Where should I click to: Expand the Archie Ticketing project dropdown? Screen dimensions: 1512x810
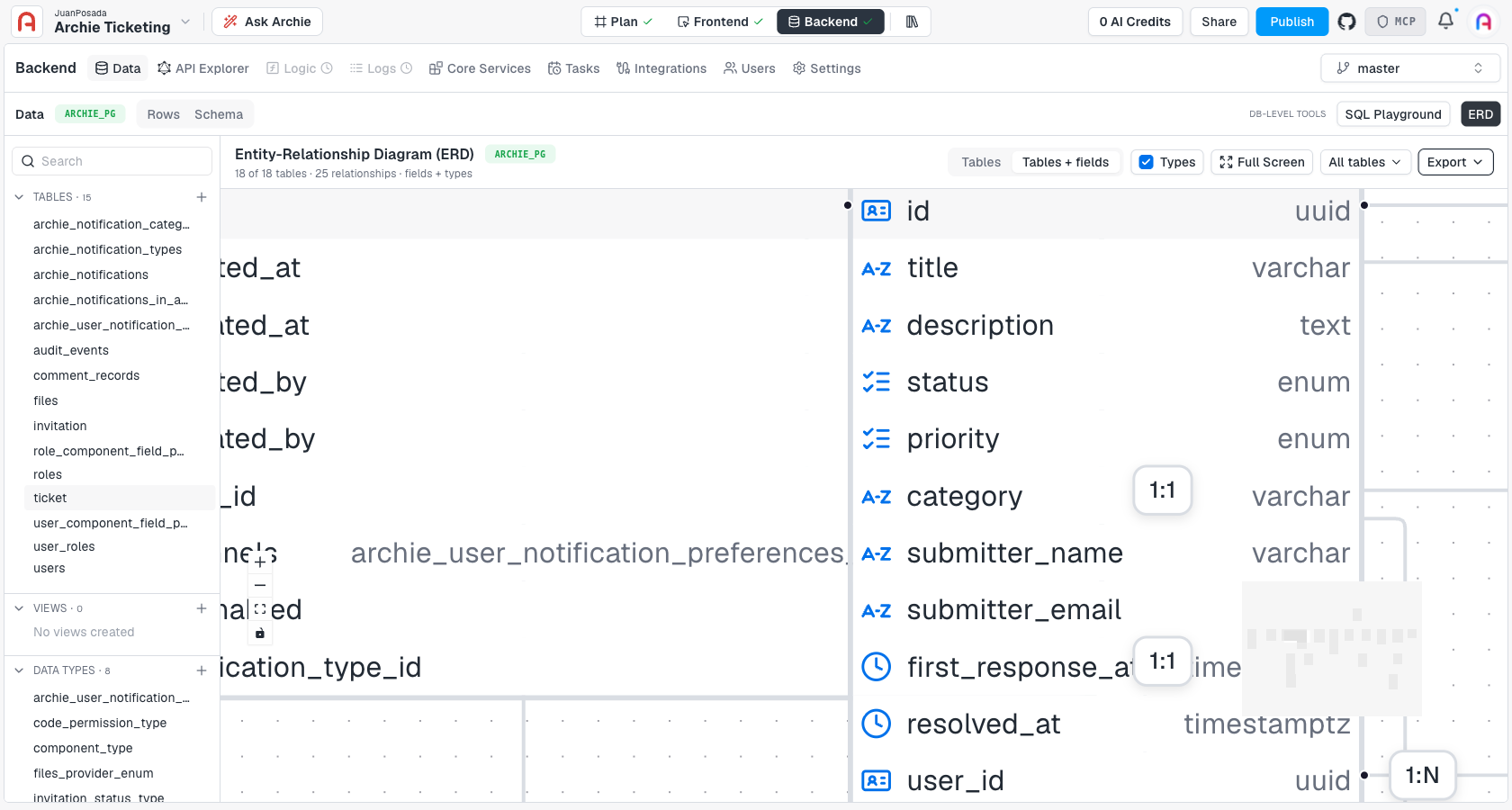[x=185, y=22]
